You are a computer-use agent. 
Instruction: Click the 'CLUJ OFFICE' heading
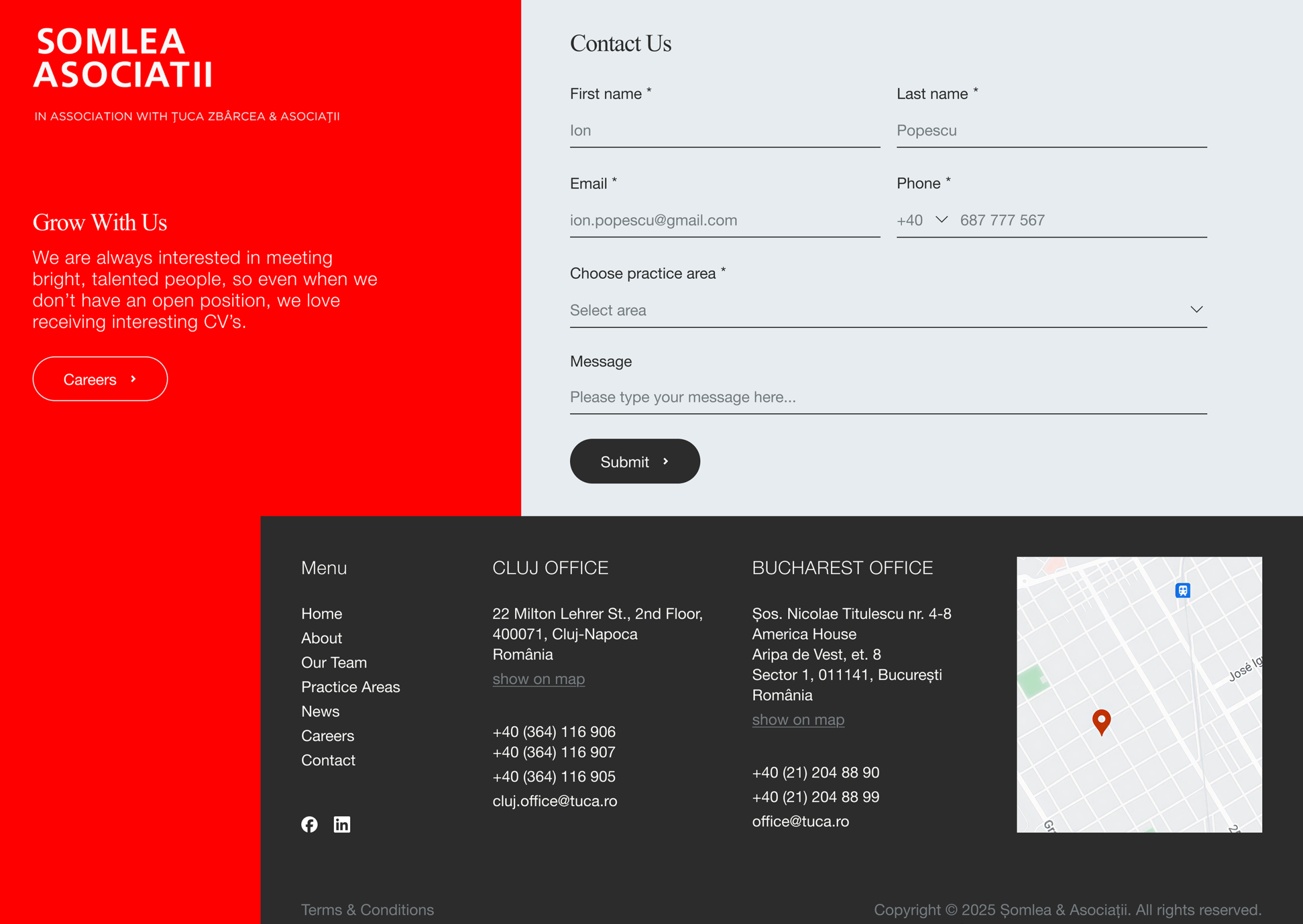pyautogui.click(x=550, y=568)
